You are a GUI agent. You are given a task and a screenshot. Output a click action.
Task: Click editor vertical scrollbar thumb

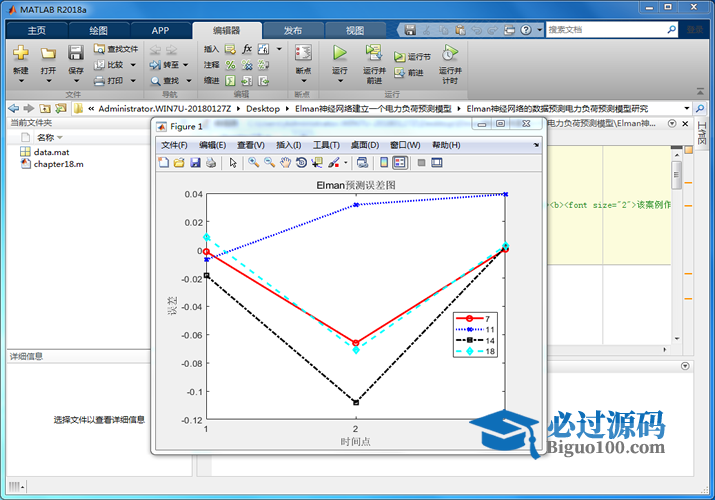(x=677, y=175)
